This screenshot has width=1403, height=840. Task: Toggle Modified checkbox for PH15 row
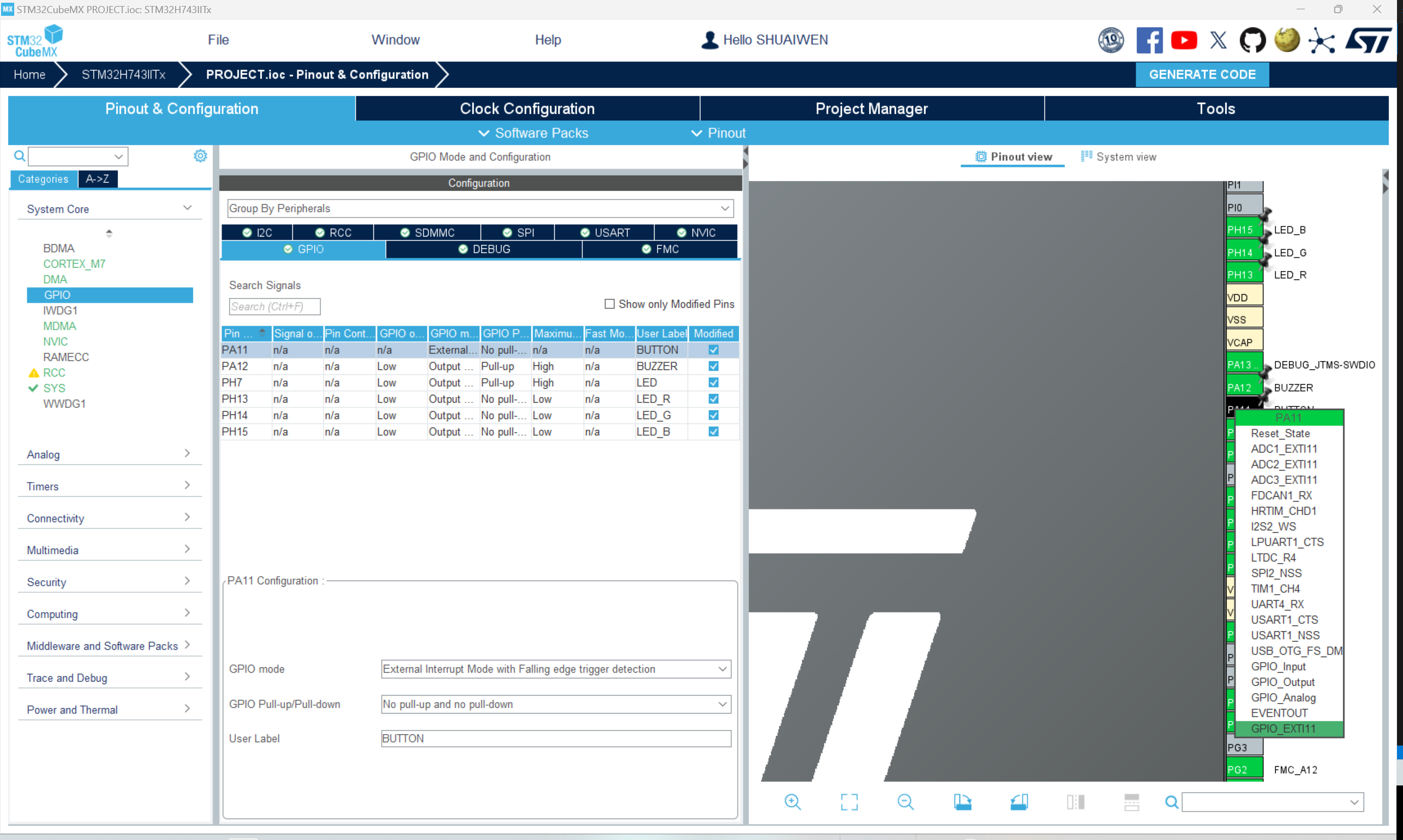[713, 432]
